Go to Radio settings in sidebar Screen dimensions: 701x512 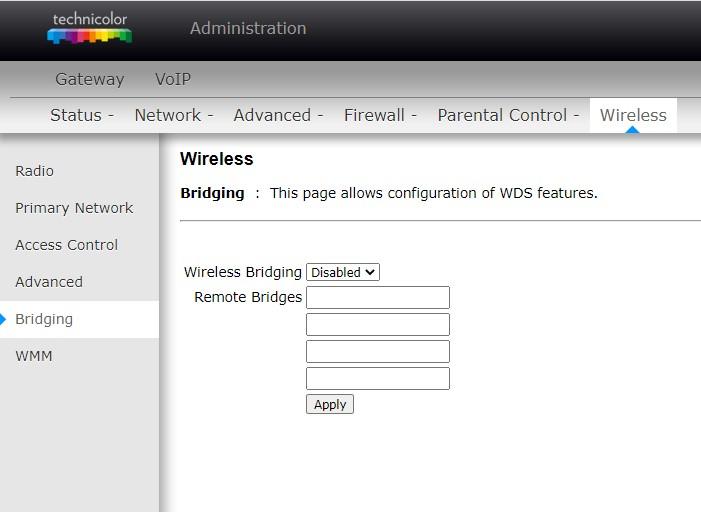34,171
